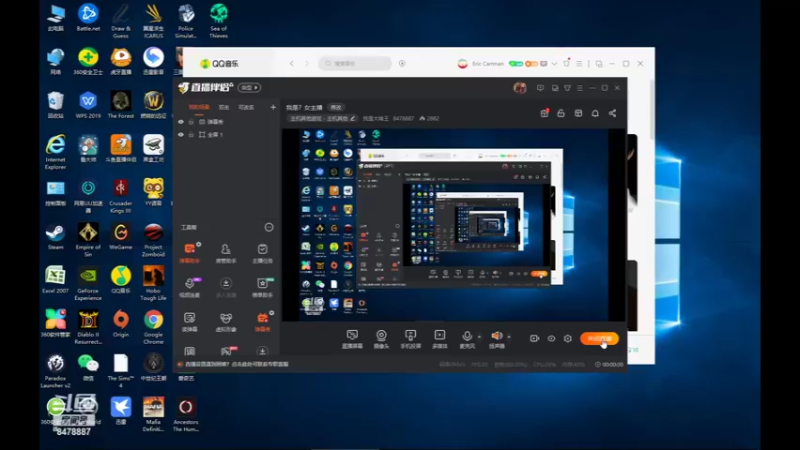
Task: Start recording with video camera icon
Action: [534, 338]
